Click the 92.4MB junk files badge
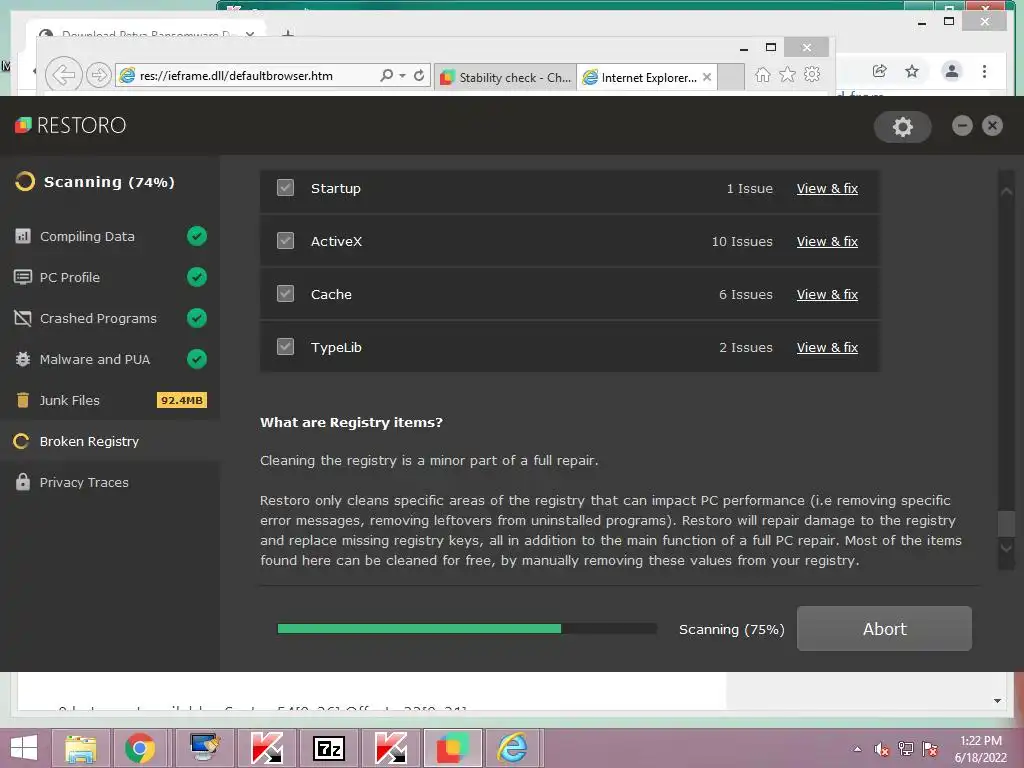1024x768 pixels. coord(182,400)
